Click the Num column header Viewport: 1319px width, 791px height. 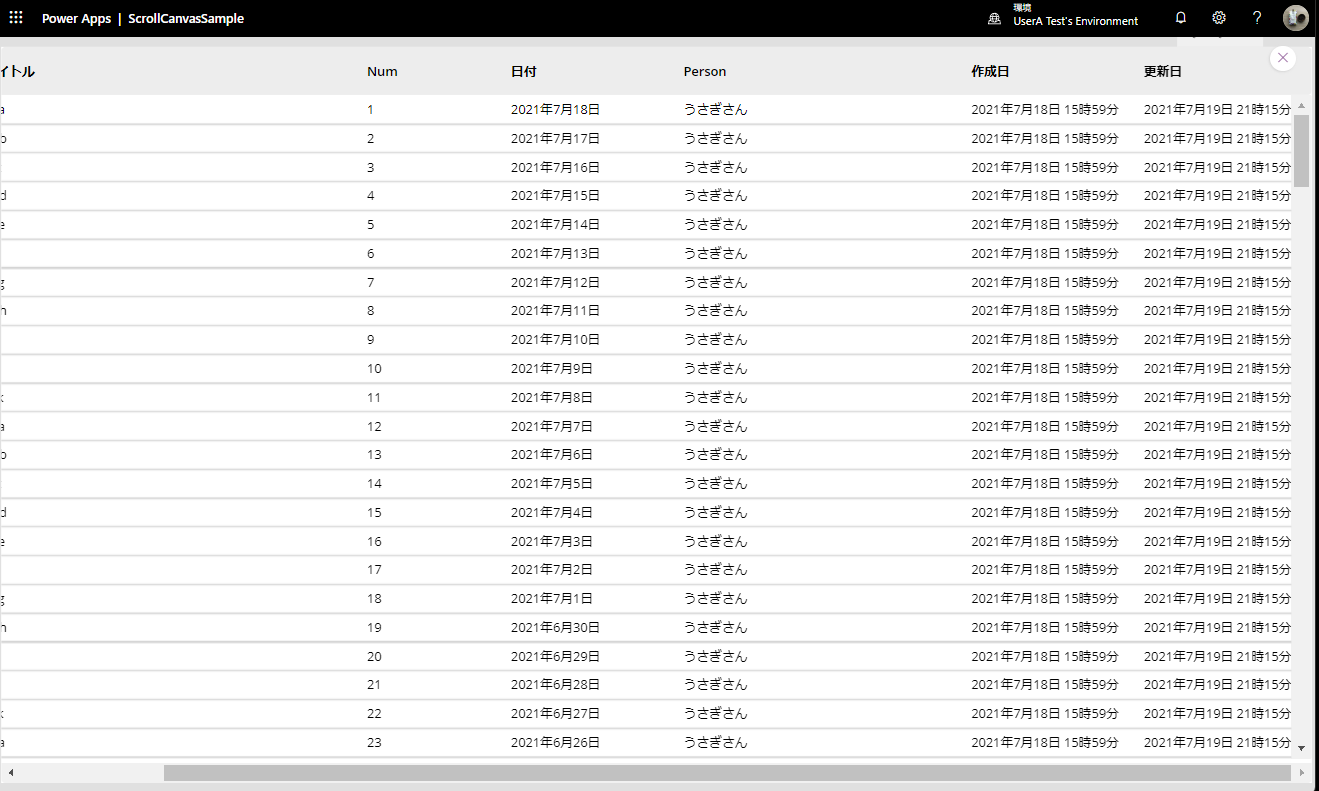click(x=382, y=72)
